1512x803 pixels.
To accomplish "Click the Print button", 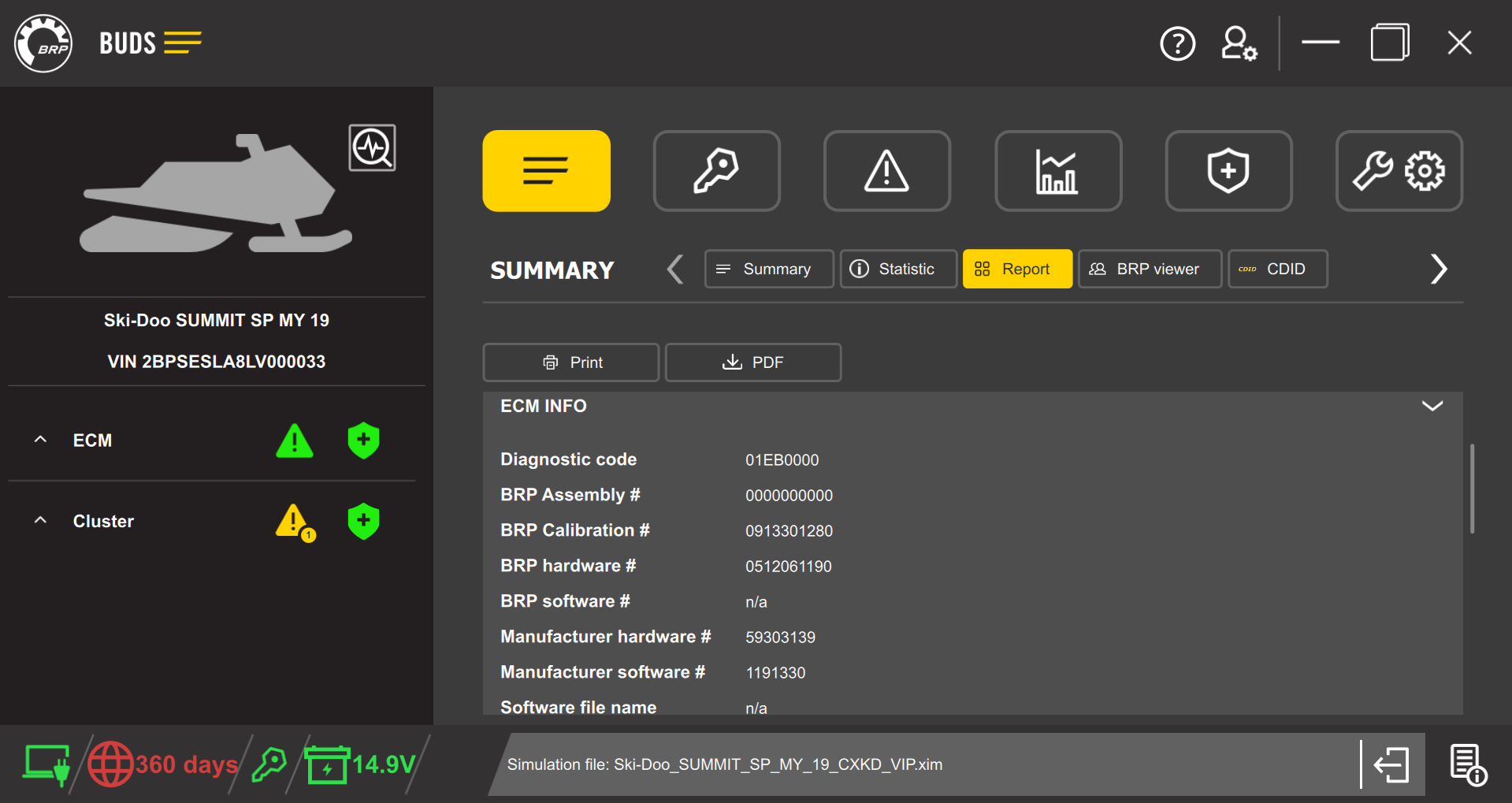I will click(570, 362).
